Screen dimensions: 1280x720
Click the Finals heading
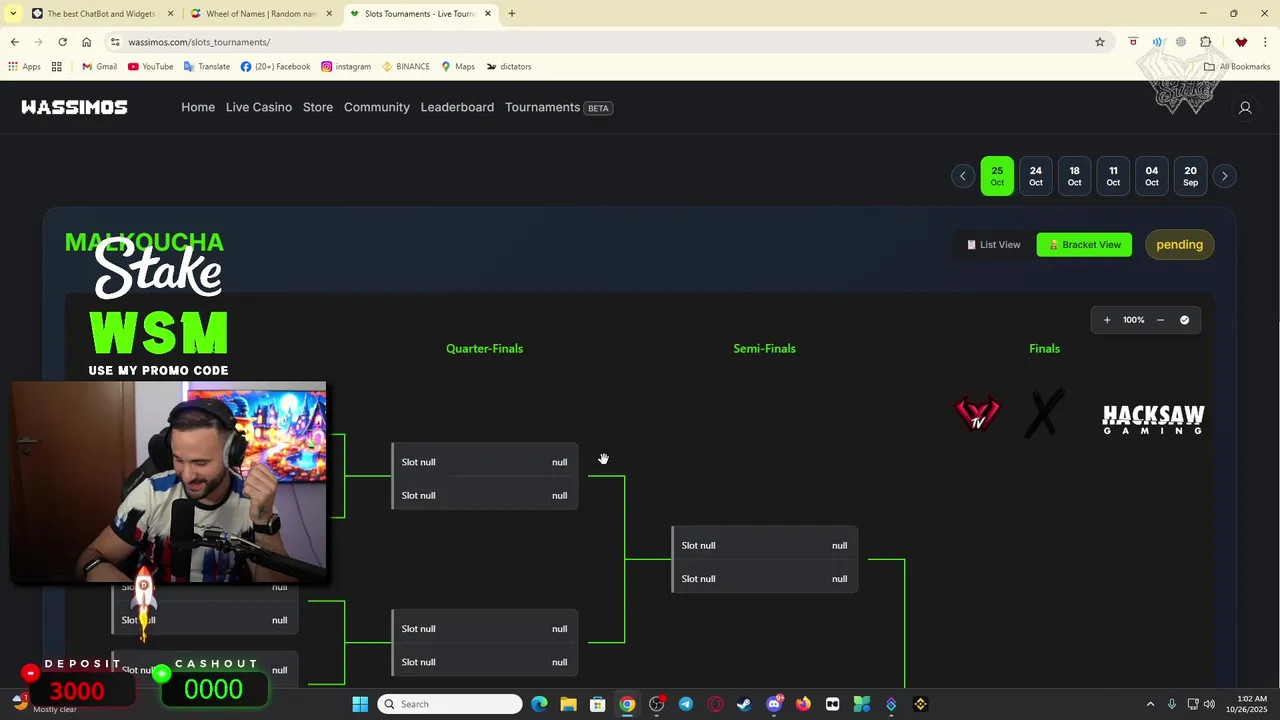click(x=1044, y=349)
